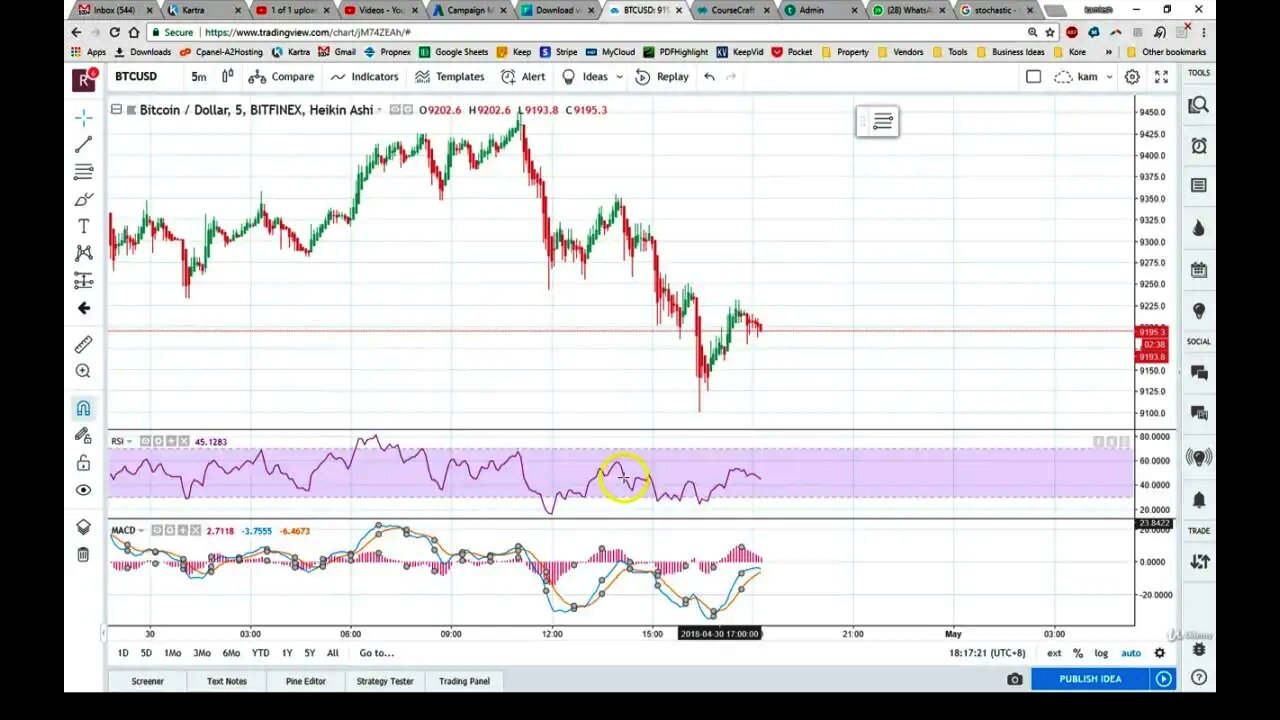This screenshot has width=1280, height=720.
Task: Select the trend line drawing tool
Action: coord(84,145)
